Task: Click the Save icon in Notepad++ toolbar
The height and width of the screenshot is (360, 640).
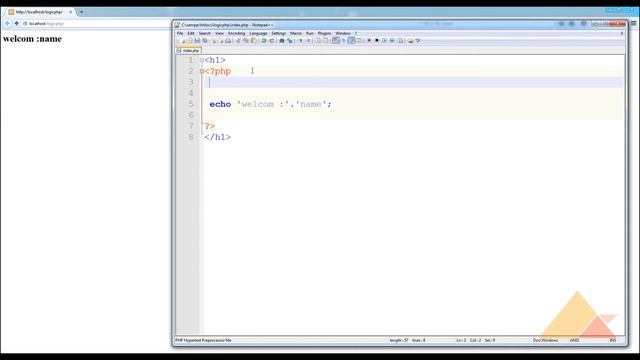Action: pyautogui.click(x=197, y=41)
